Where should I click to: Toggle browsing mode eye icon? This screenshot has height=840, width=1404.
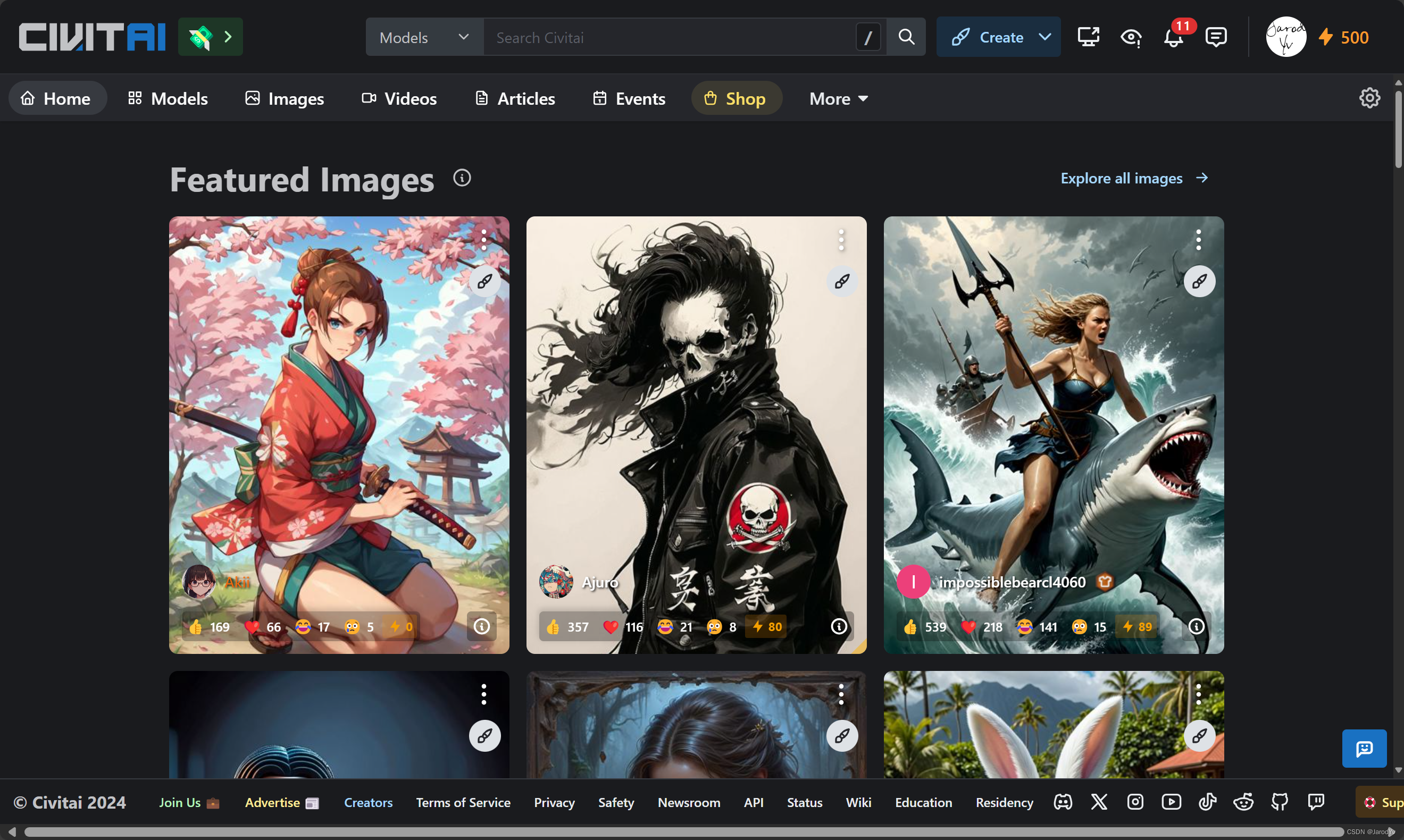coord(1131,37)
